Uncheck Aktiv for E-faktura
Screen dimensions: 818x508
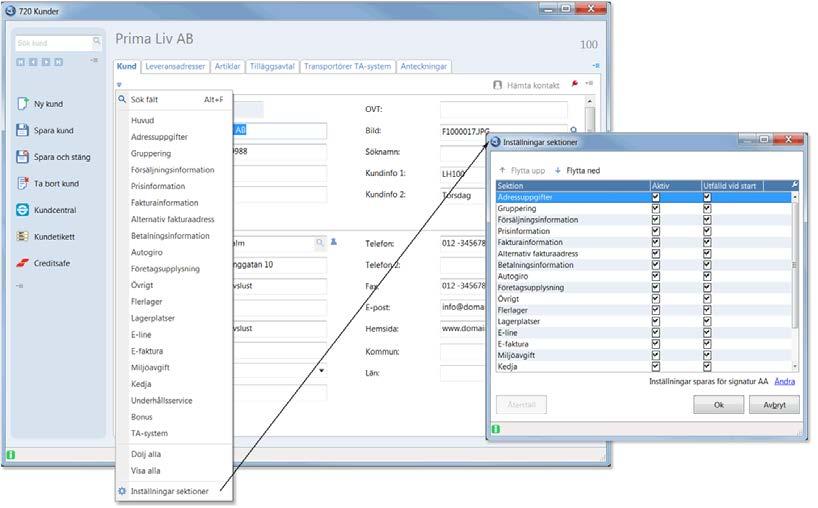coord(656,344)
